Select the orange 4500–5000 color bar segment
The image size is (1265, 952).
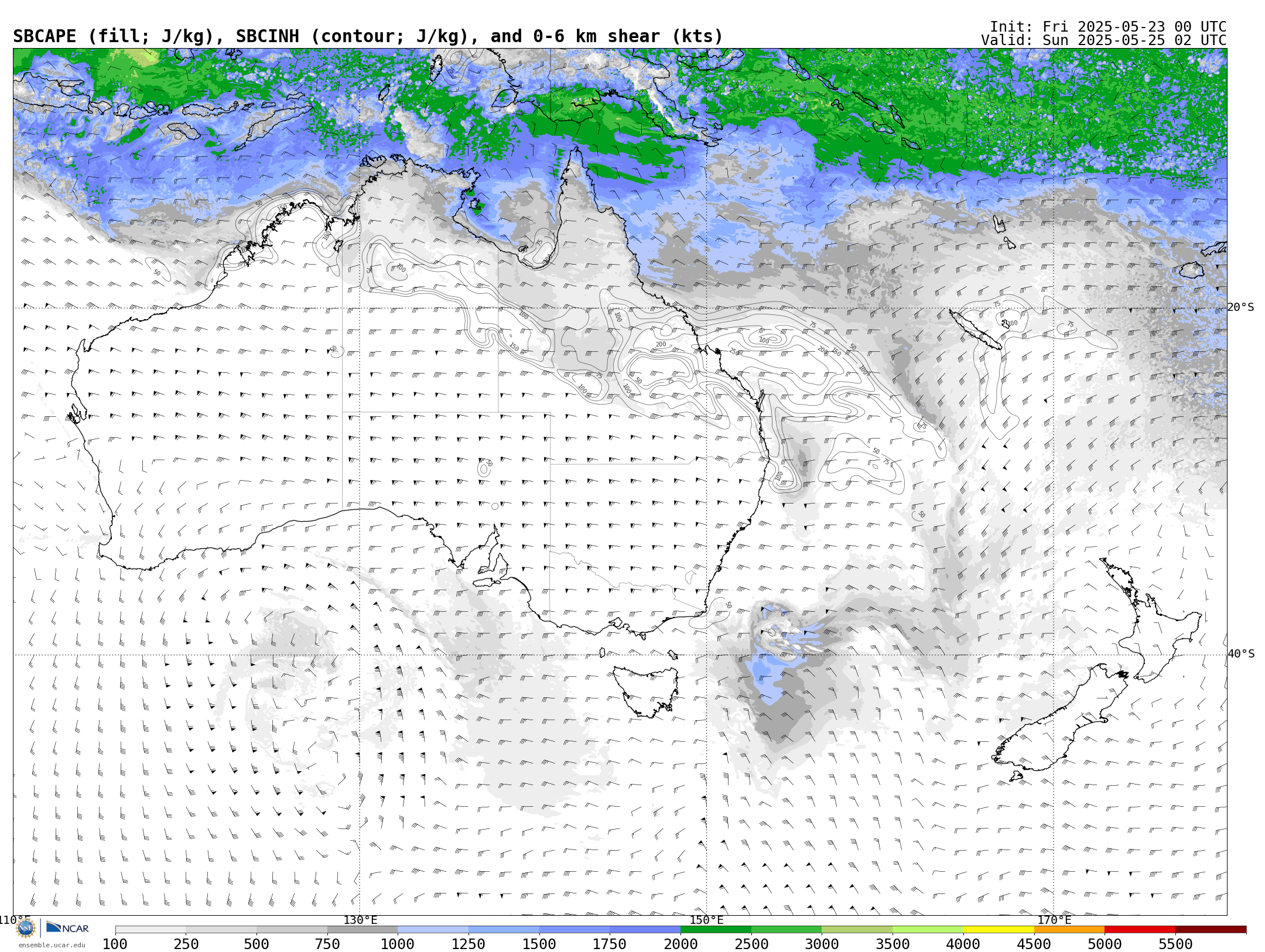pyautogui.click(x=1069, y=930)
